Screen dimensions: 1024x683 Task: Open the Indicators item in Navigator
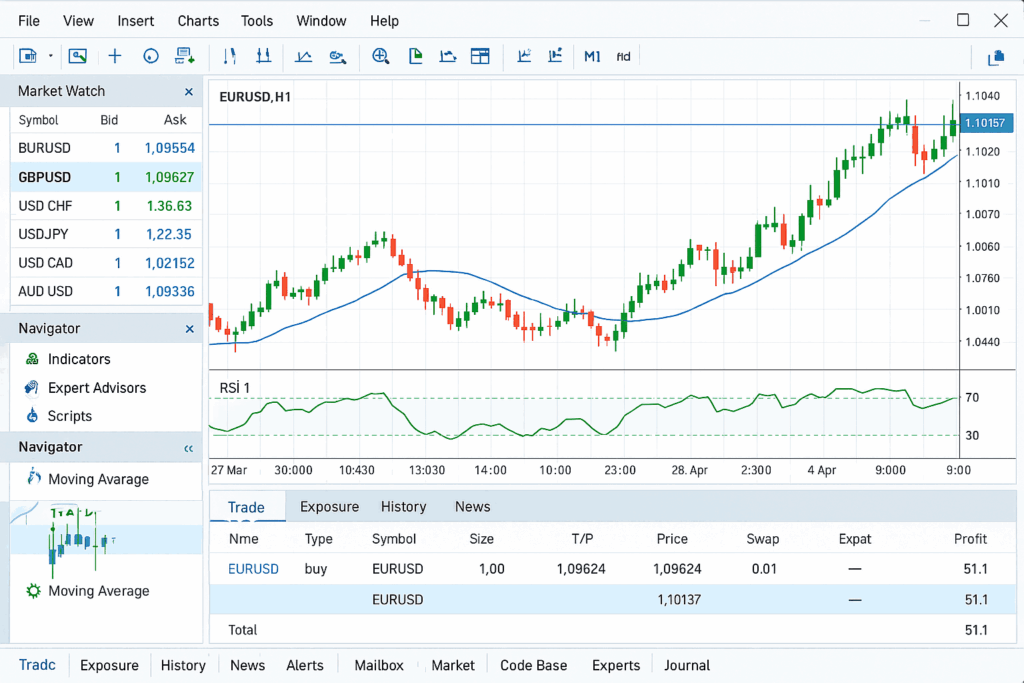click(x=79, y=359)
